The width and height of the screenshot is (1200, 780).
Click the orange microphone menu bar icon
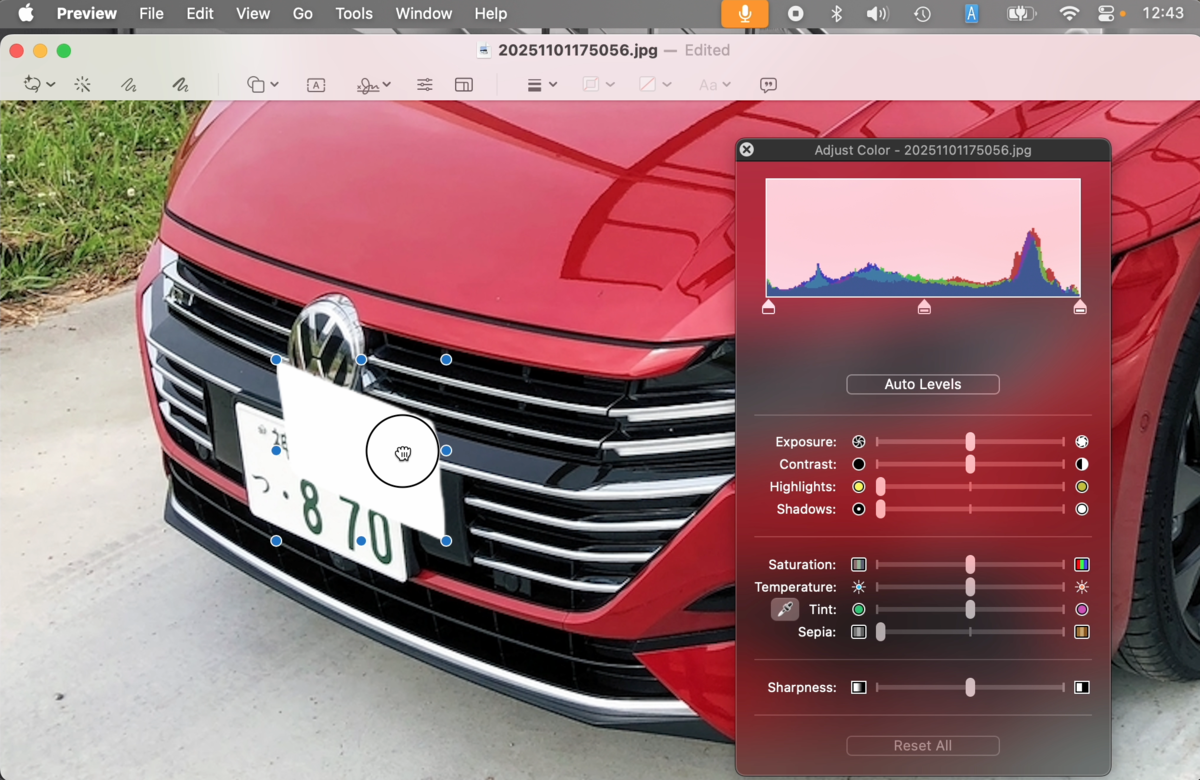click(745, 14)
